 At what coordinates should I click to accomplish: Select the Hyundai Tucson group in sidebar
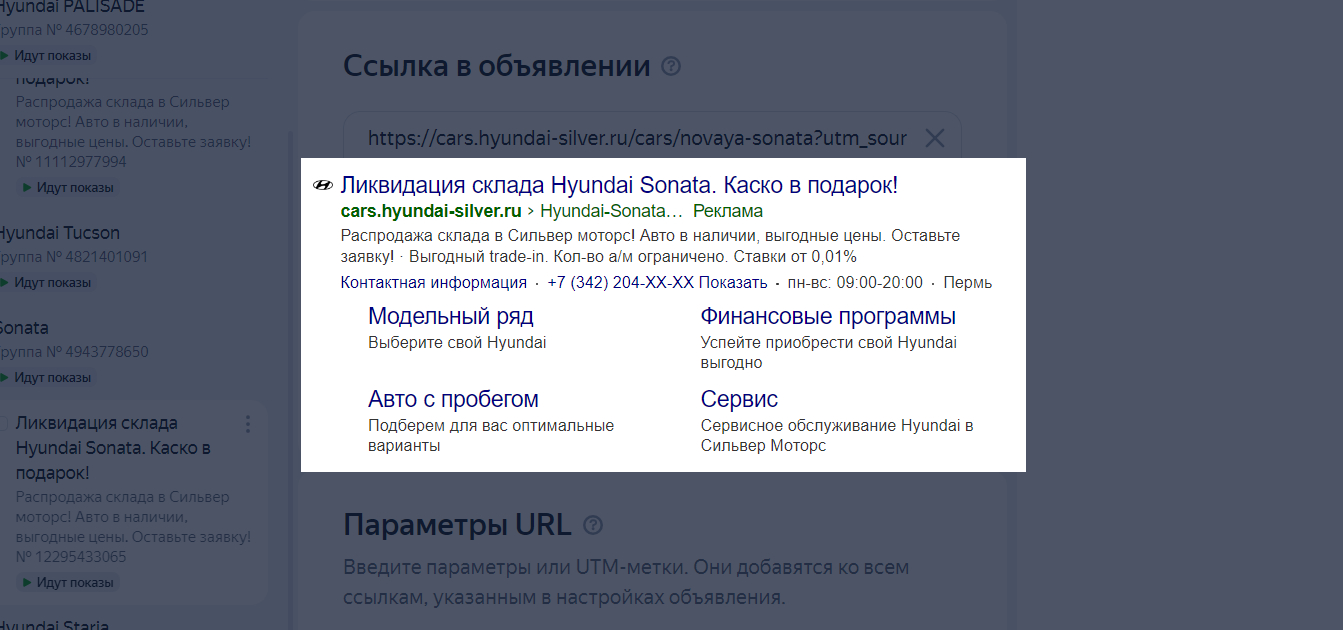(x=58, y=233)
